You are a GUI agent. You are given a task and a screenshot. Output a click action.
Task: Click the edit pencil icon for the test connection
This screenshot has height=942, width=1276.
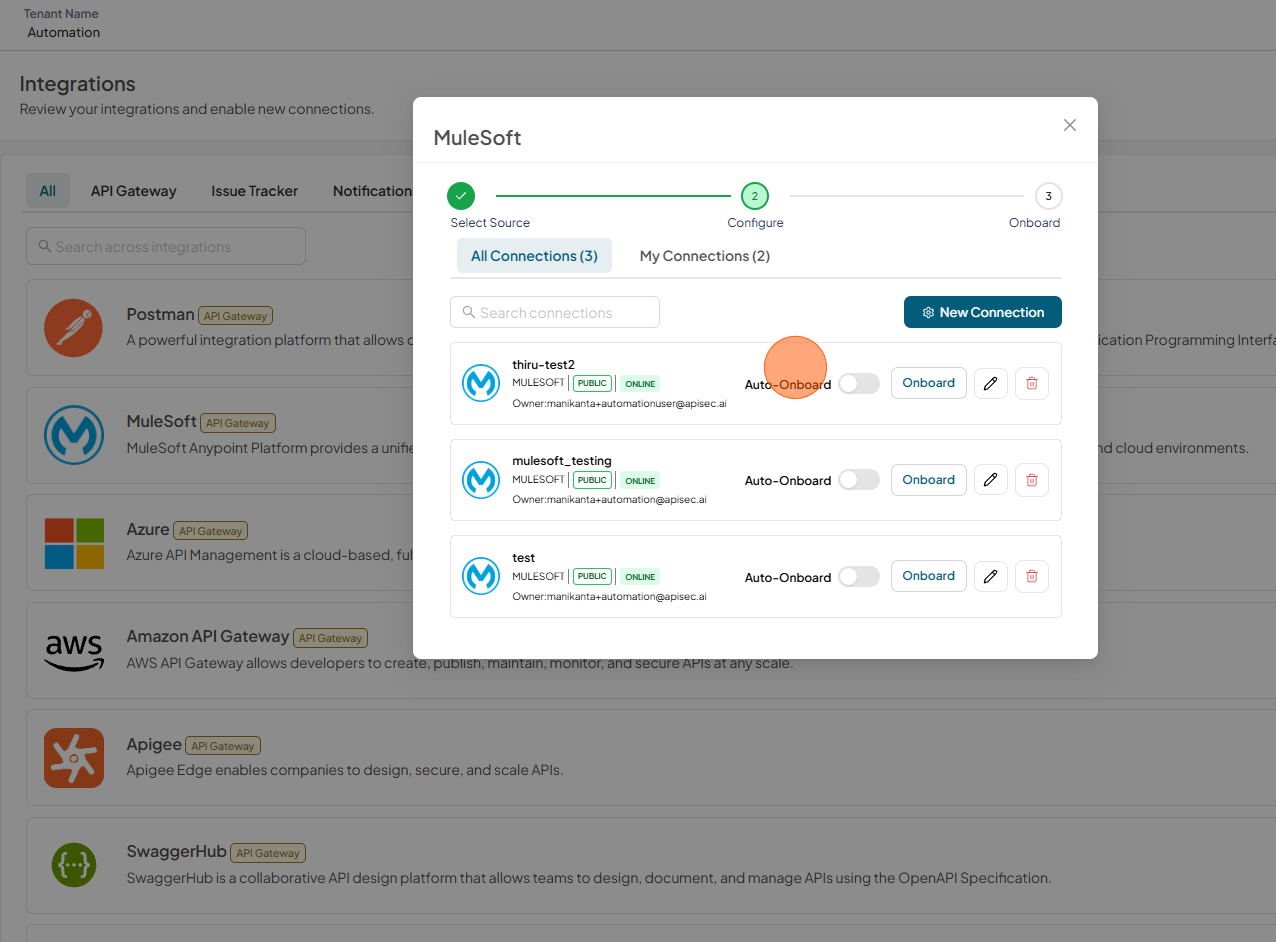(991, 576)
